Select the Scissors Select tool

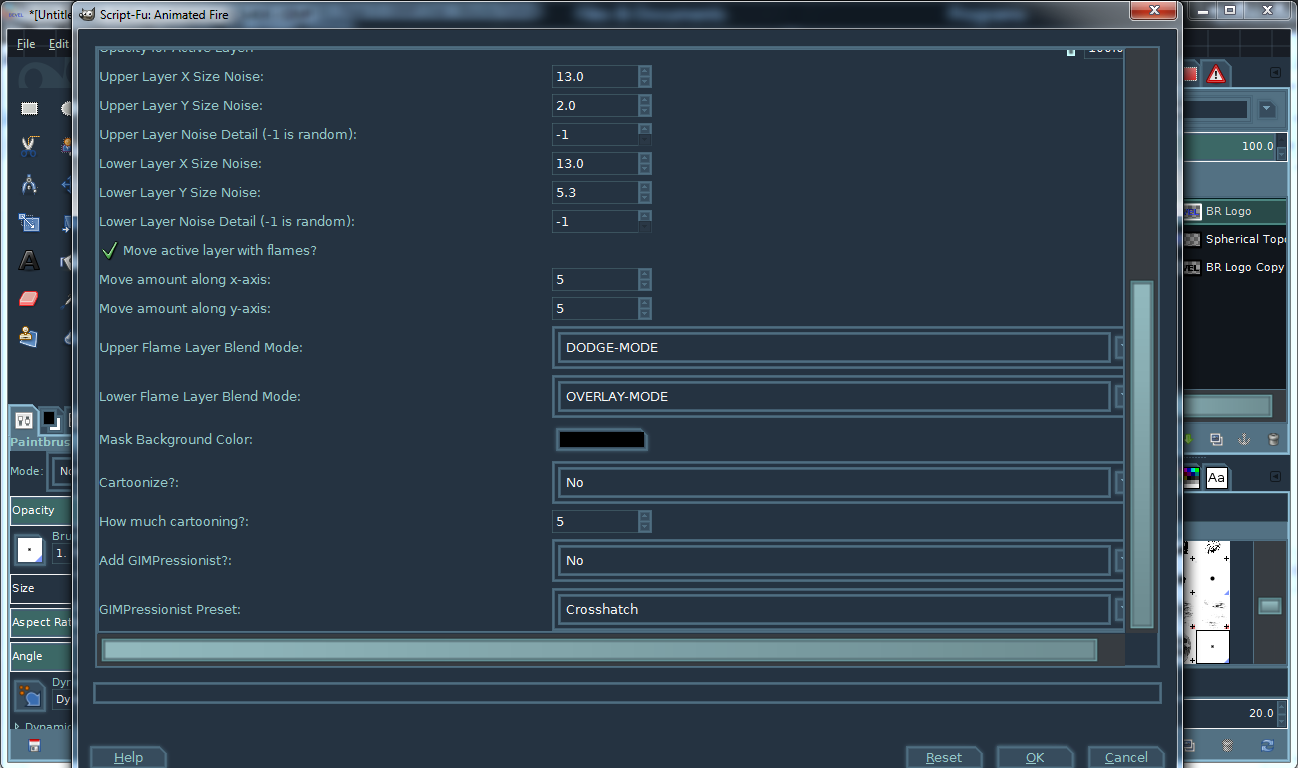tap(29, 146)
